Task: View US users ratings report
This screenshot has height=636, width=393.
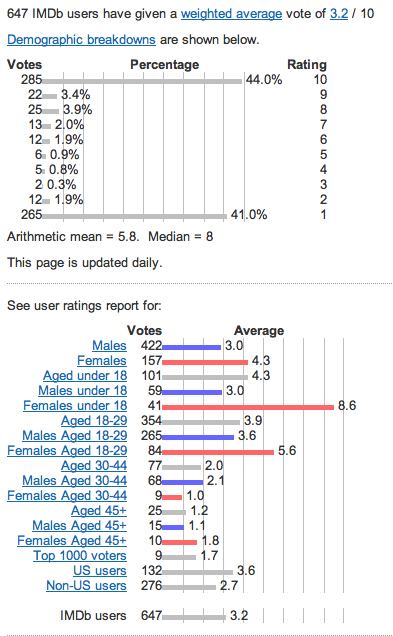Action: point(100,571)
